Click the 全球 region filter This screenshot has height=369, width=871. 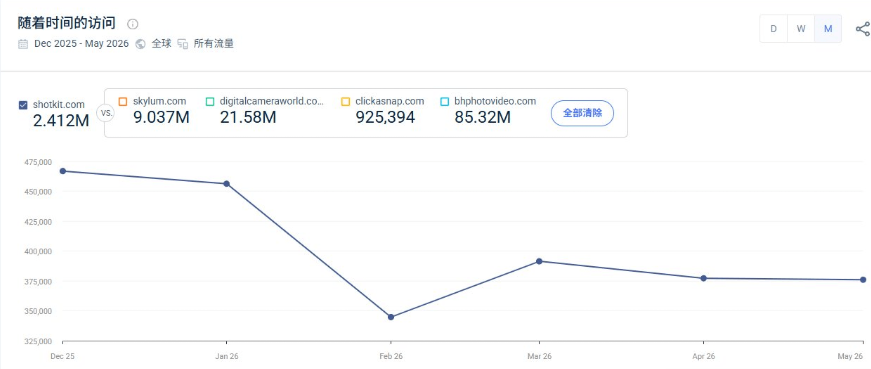point(162,44)
